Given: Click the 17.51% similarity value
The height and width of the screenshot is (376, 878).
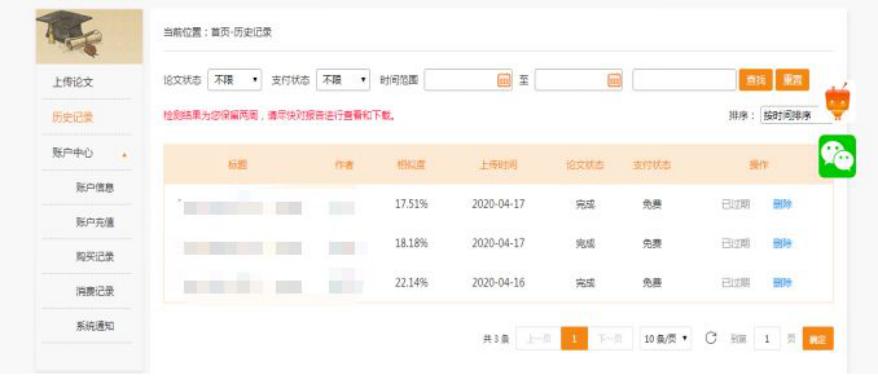Looking at the screenshot, I should pos(411,204).
